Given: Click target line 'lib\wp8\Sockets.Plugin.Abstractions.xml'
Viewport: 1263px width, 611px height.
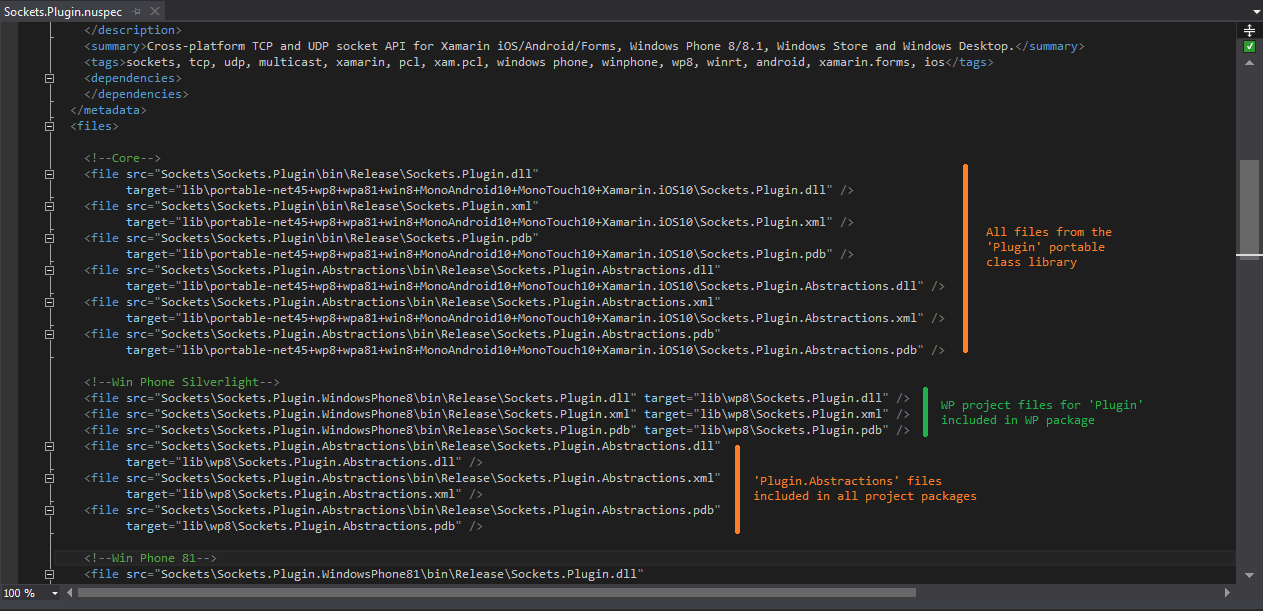Looking at the screenshot, I should pyautogui.click(x=305, y=494).
